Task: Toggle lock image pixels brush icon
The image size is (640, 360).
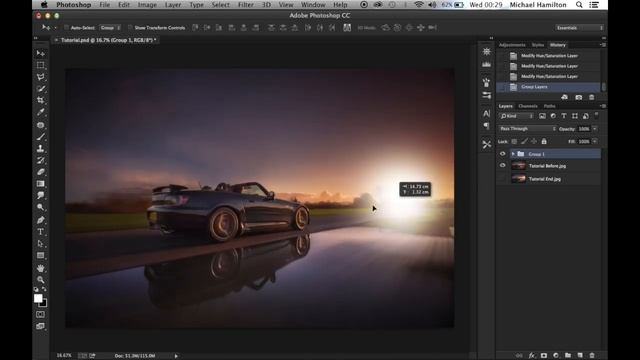Action: coord(524,142)
